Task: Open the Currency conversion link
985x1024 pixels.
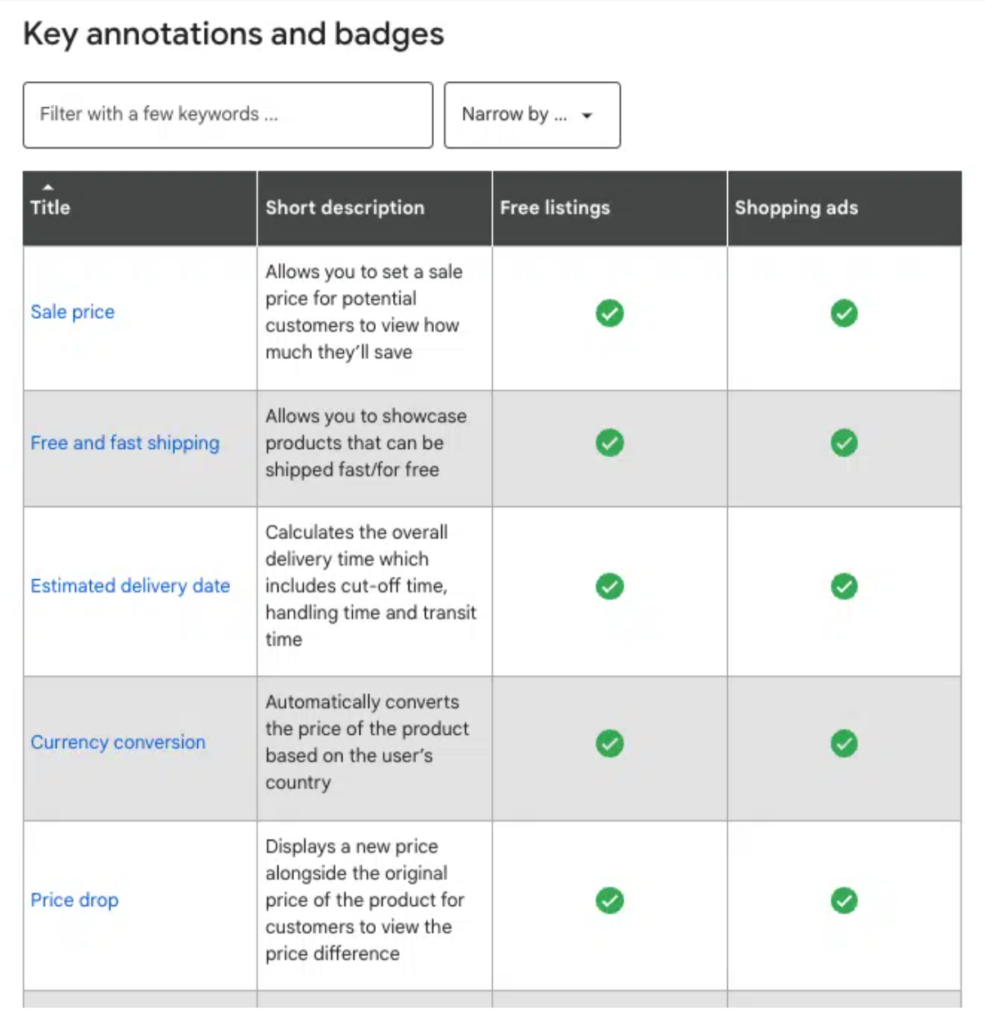Action: [x=118, y=742]
